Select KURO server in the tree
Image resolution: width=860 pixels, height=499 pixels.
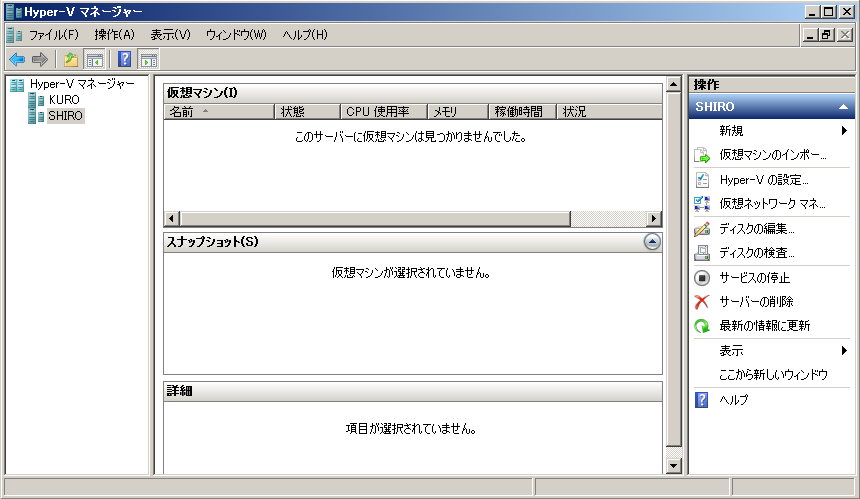(x=64, y=100)
